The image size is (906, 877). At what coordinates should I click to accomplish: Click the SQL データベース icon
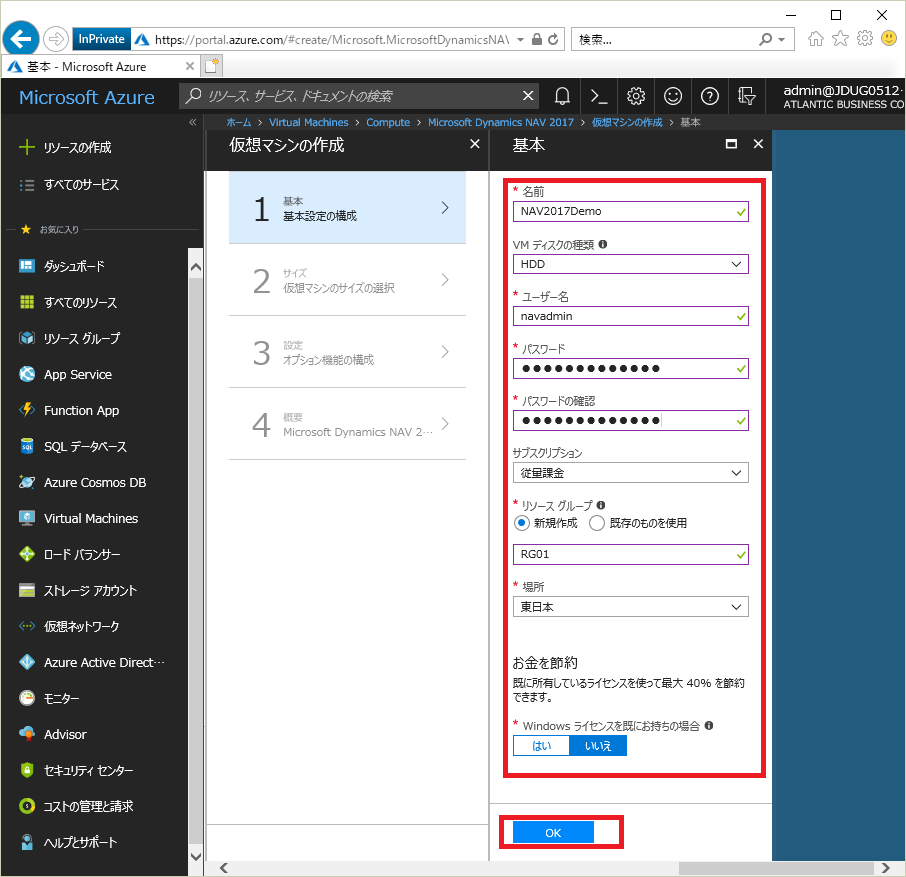(x=27, y=446)
